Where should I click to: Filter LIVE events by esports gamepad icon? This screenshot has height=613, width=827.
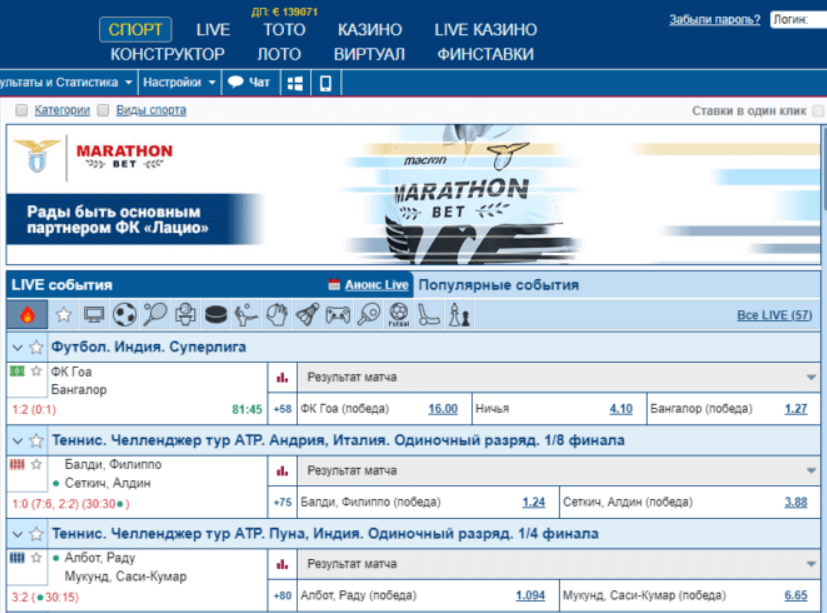[x=338, y=315]
